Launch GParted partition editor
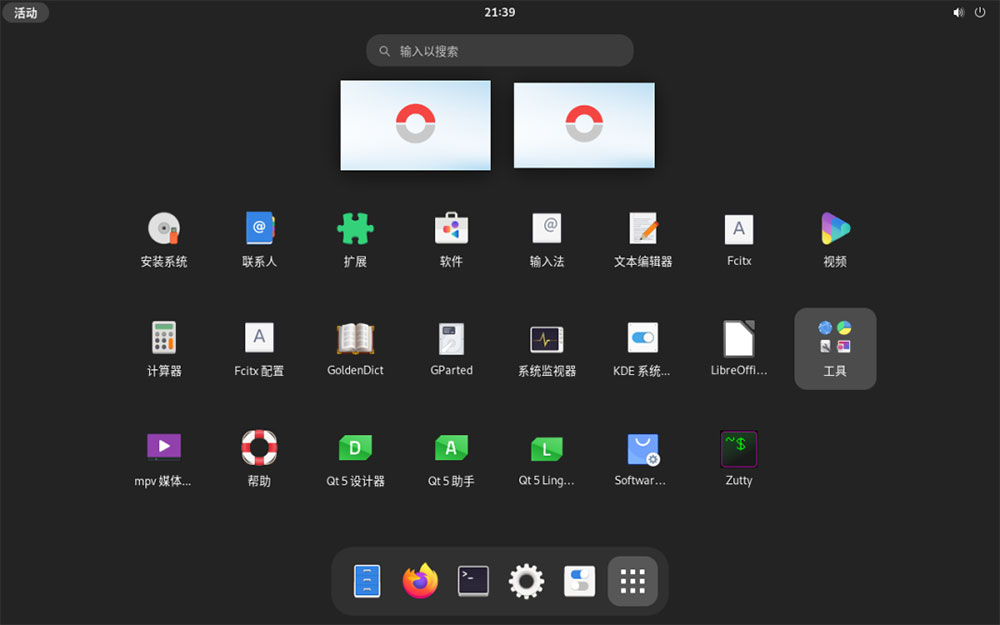 tap(452, 348)
